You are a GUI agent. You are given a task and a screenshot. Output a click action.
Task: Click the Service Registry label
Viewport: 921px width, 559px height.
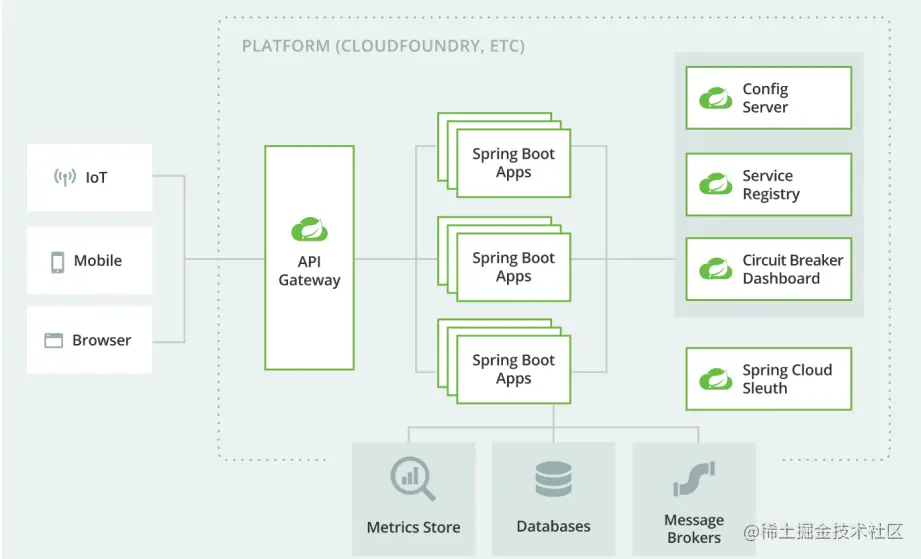[x=771, y=184]
